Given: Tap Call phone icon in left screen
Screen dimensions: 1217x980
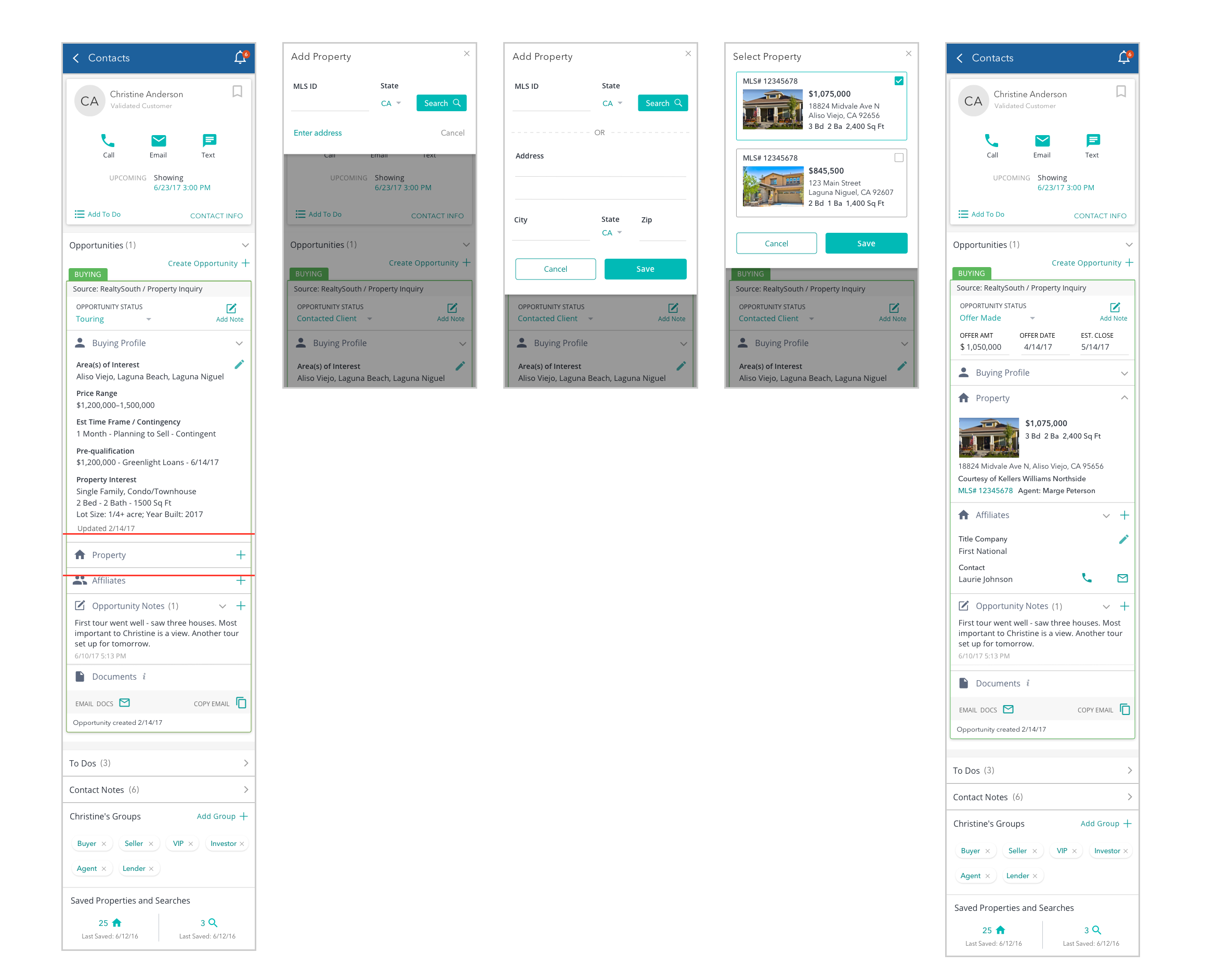Looking at the screenshot, I should tap(108, 140).
